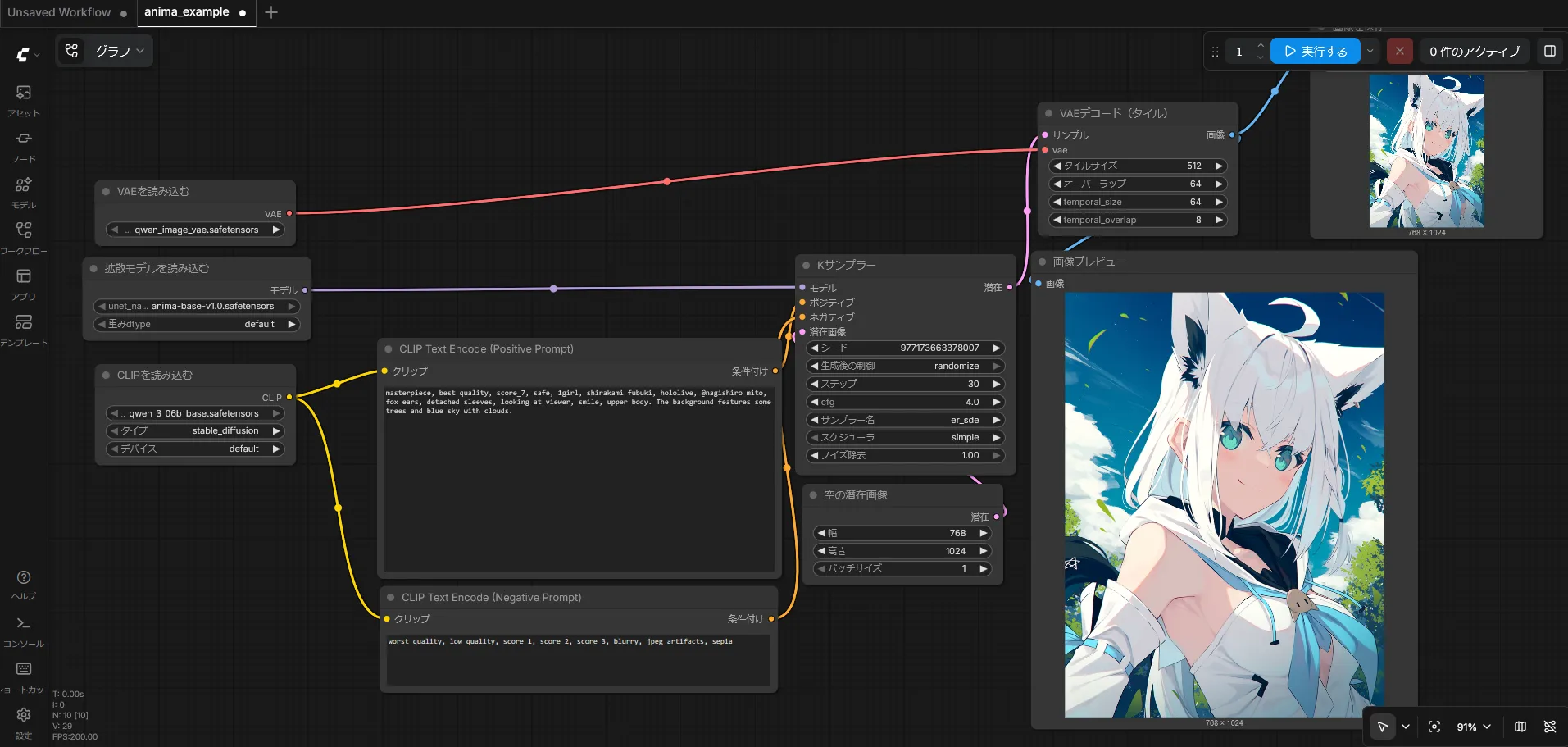Open the 生成後の制御 randomize combo box
The height and width of the screenshot is (747, 1568).
coord(906,367)
